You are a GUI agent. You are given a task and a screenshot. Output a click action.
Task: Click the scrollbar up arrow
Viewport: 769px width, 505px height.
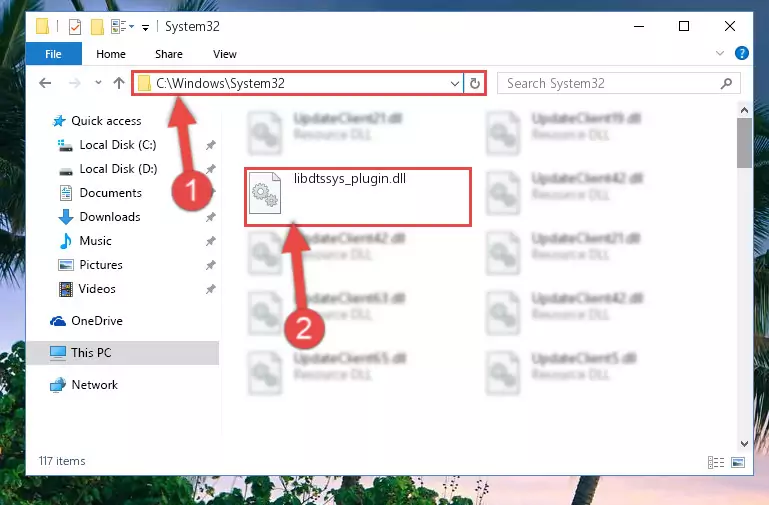click(x=744, y=110)
